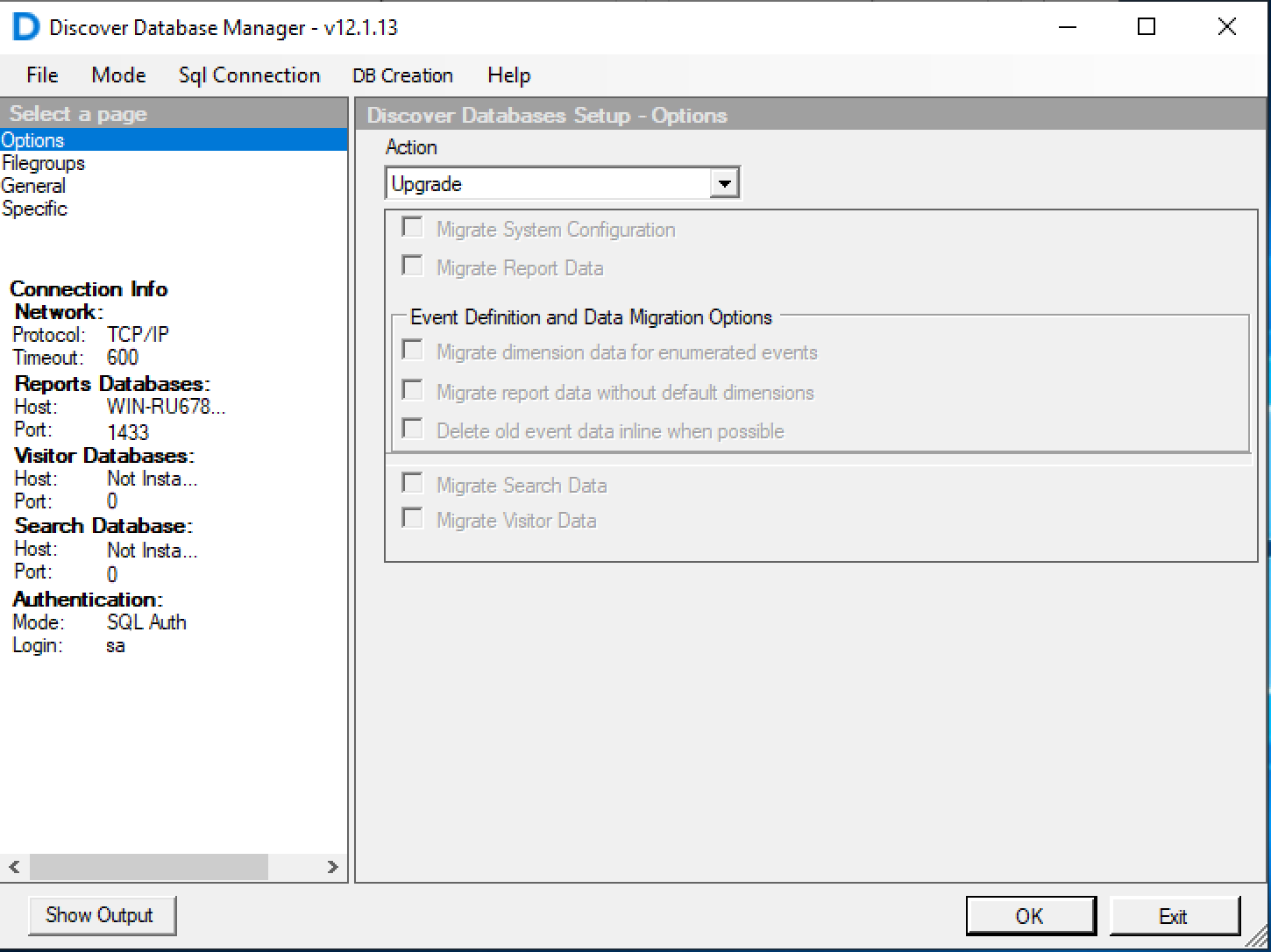Open the File menu
This screenshot has height=952, width=1271.
coord(42,75)
